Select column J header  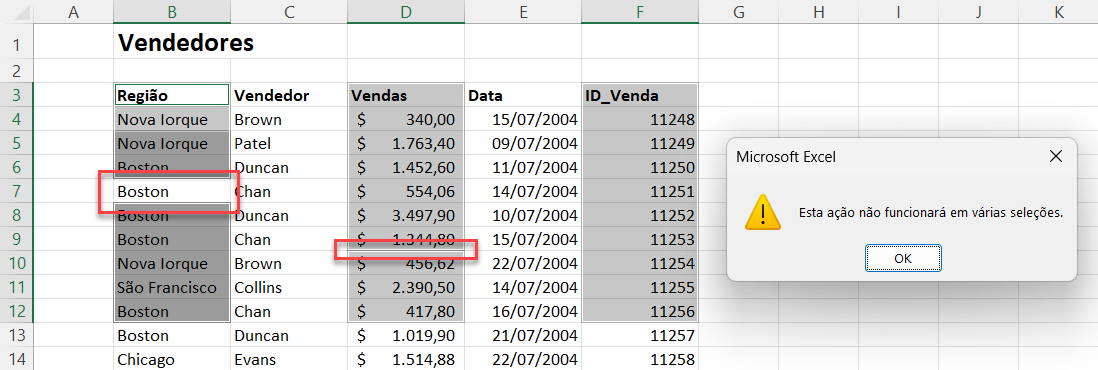pos(978,12)
